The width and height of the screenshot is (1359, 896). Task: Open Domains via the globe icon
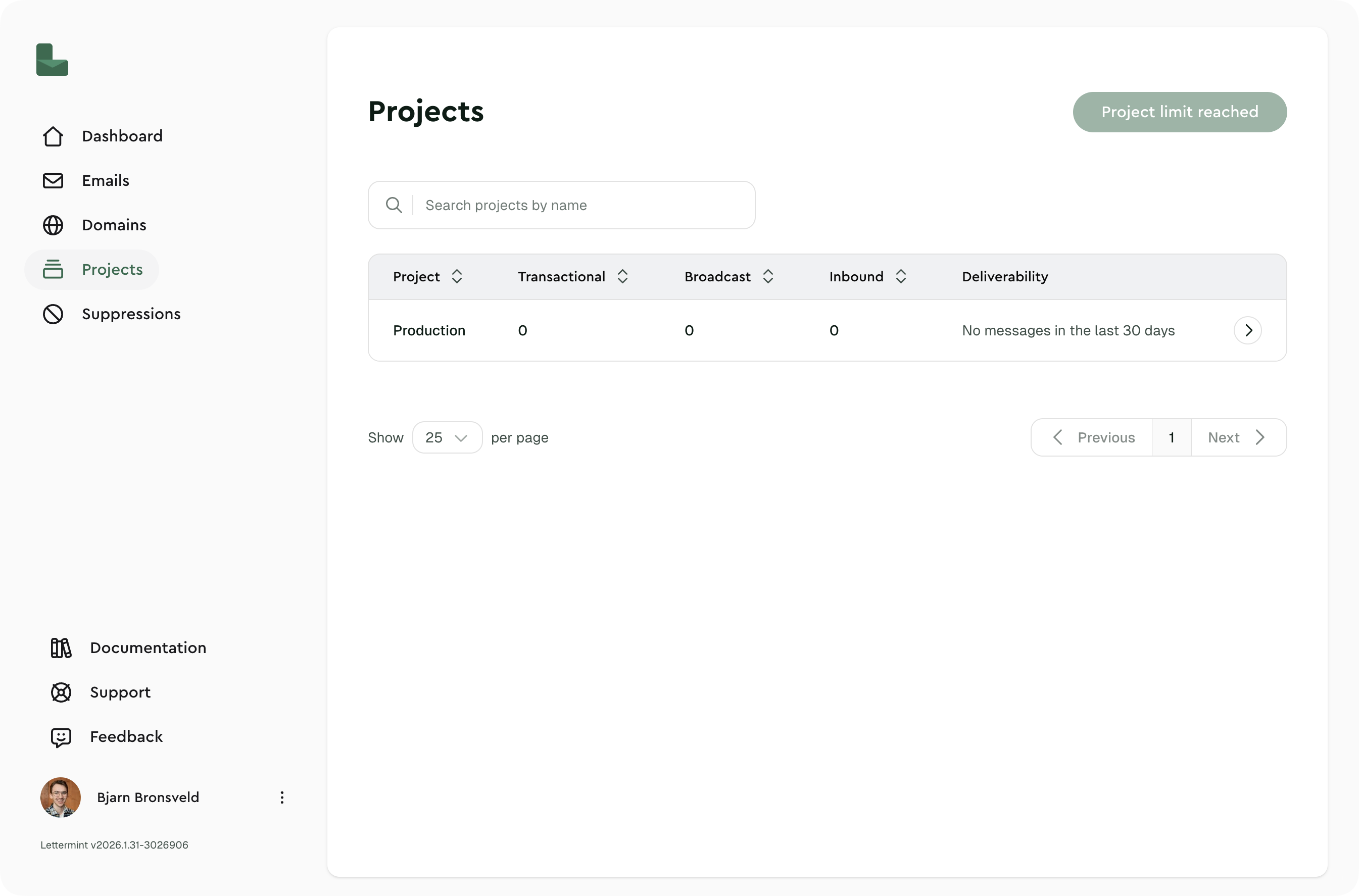pyautogui.click(x=53, y=225)
